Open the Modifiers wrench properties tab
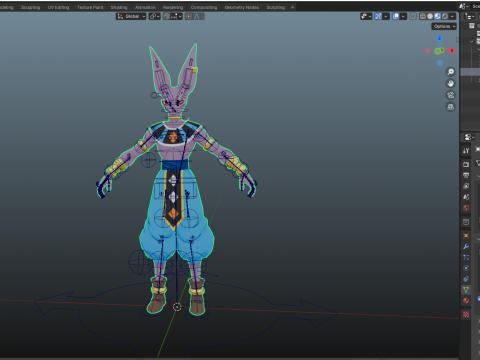The image size is (480, 360). [x=466, y=247]
